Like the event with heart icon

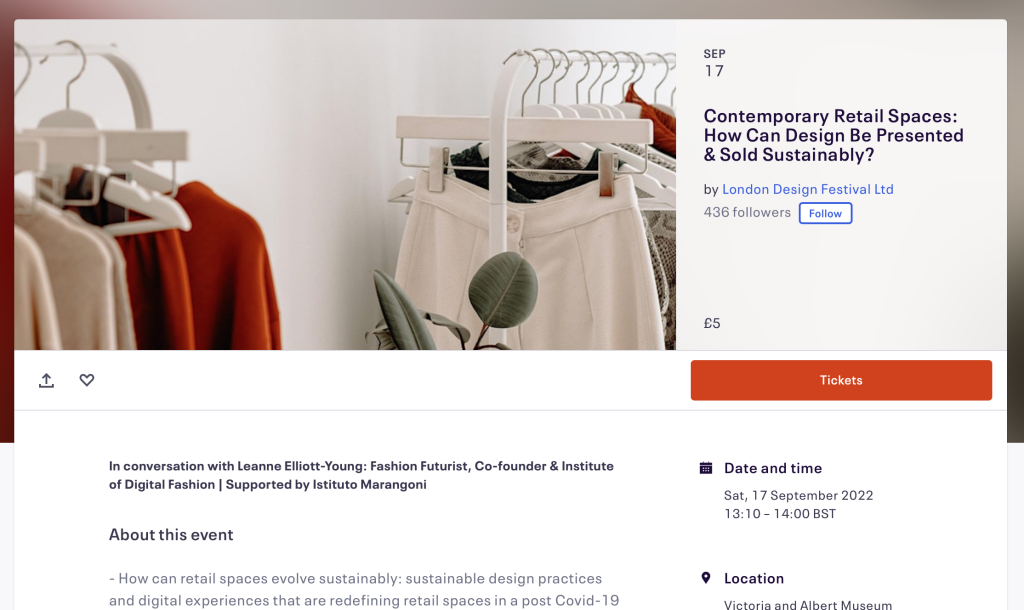pyautogui.click(x=87, y=380)
